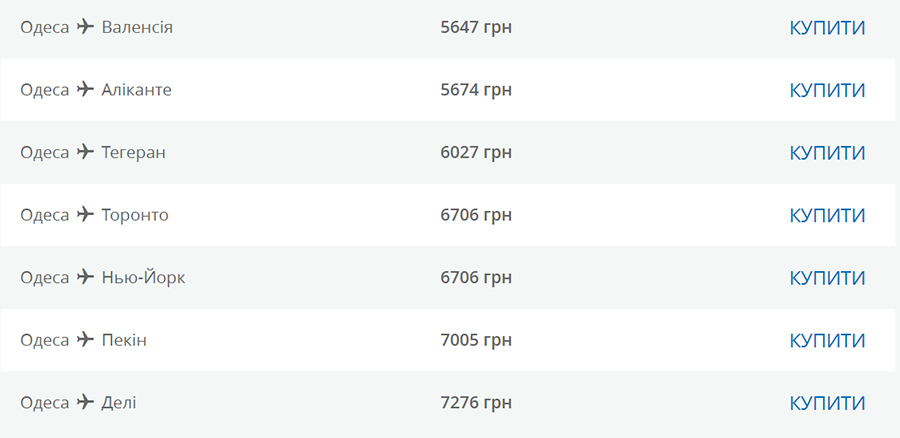Image resolution: width=900 pixels, height=438 pixels.
Task: Select the 7005 грн price for Пекін
Action: pos(476,340)
